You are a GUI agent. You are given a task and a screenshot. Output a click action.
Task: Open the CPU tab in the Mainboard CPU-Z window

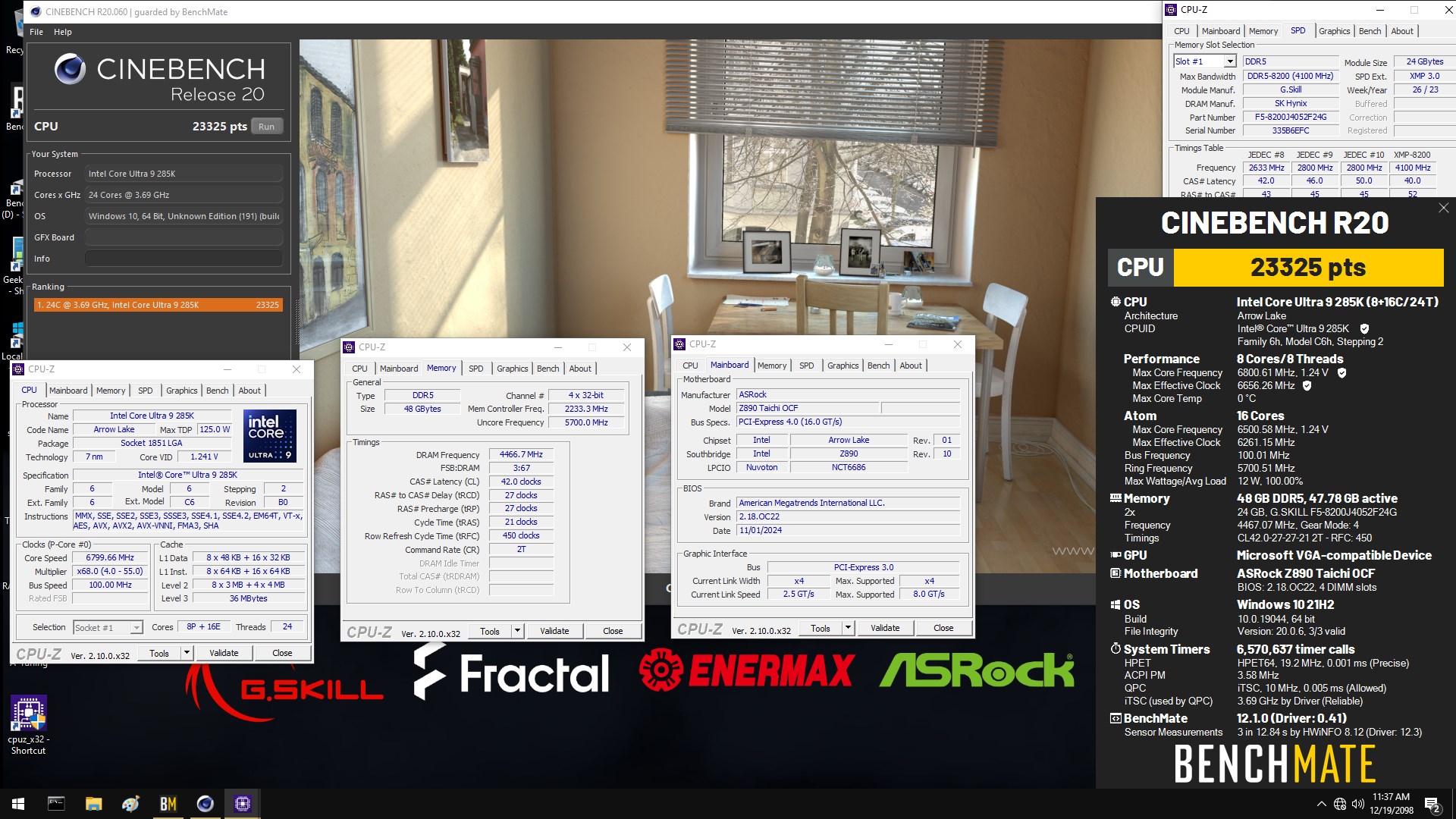[690, 366]
